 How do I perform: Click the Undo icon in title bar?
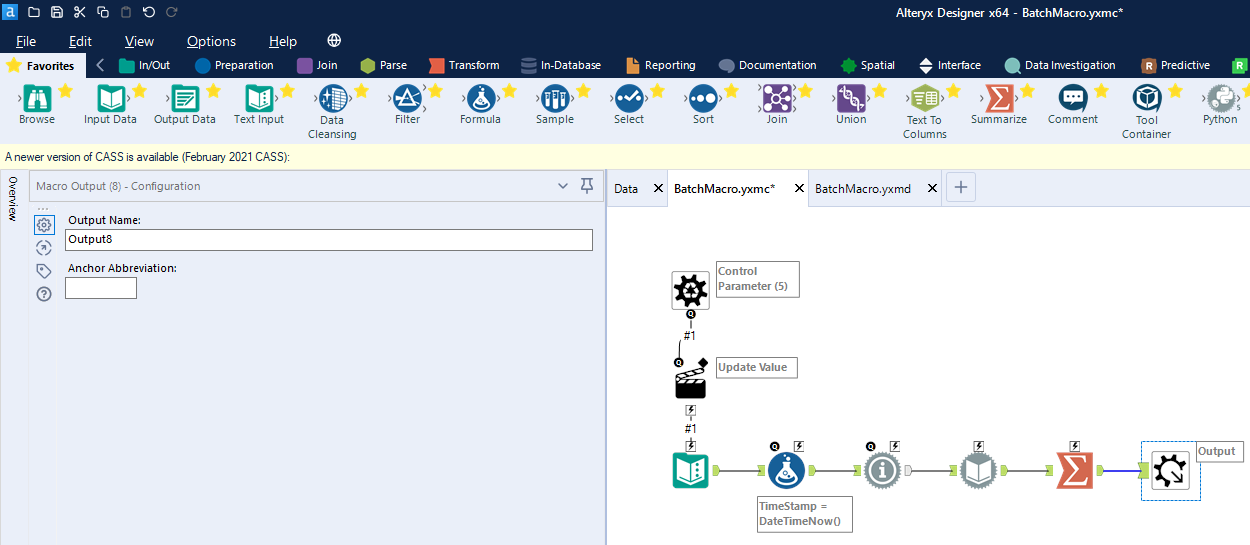point(149,12)
